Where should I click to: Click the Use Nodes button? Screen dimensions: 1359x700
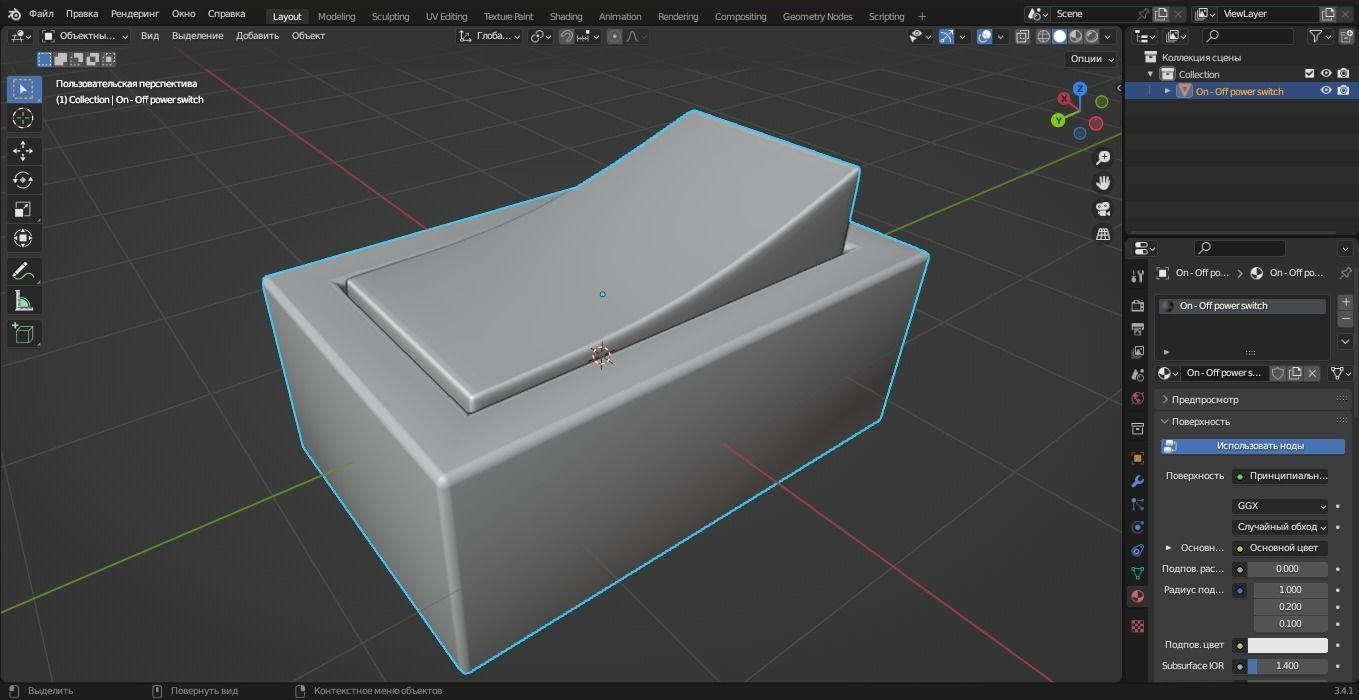pyautogui.click(x=1253, y=446)
